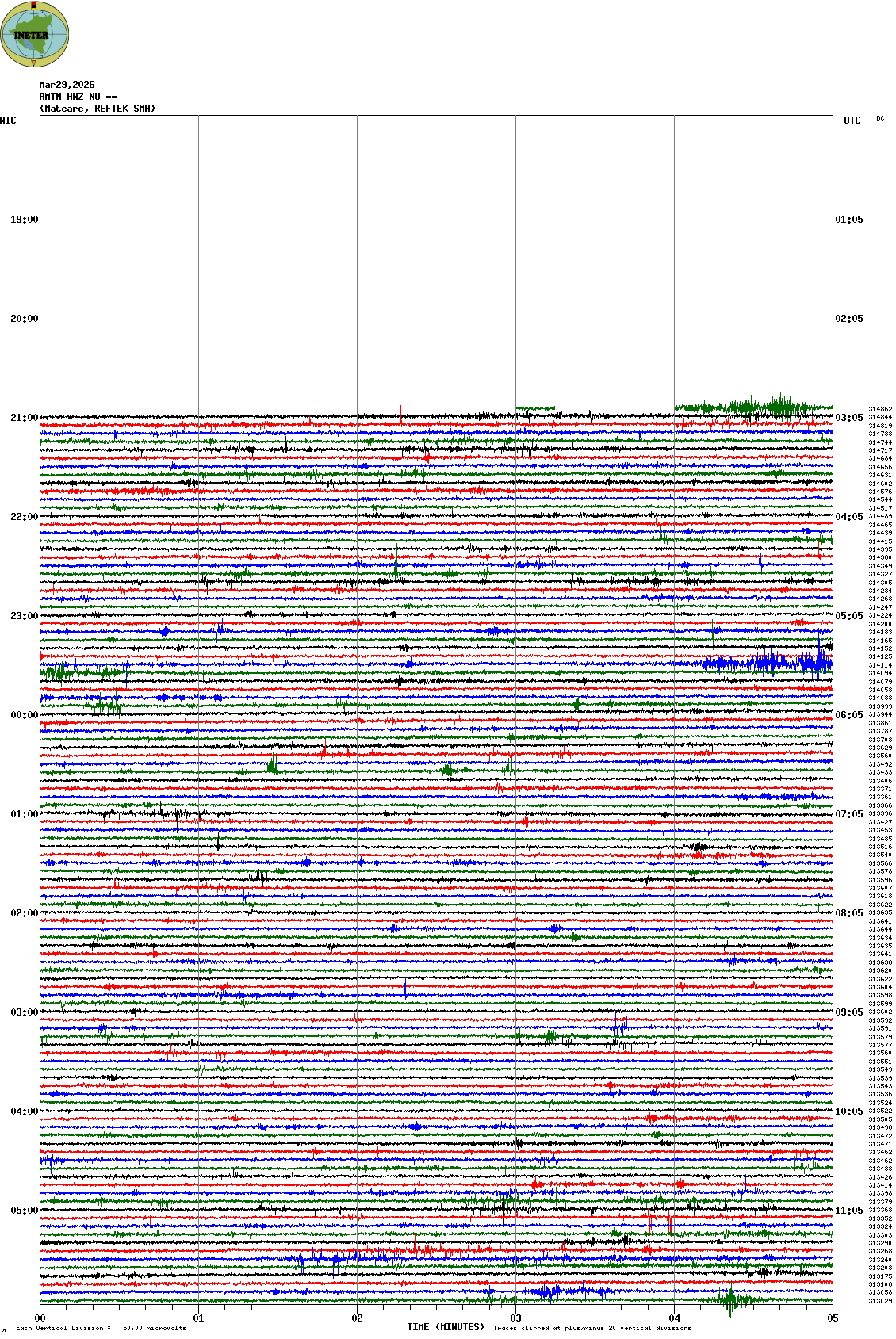This screenshot has height=1339, width=896.
Task: Click the Mateare, REFTEK SMA label
Action: (x=98, y=109)
